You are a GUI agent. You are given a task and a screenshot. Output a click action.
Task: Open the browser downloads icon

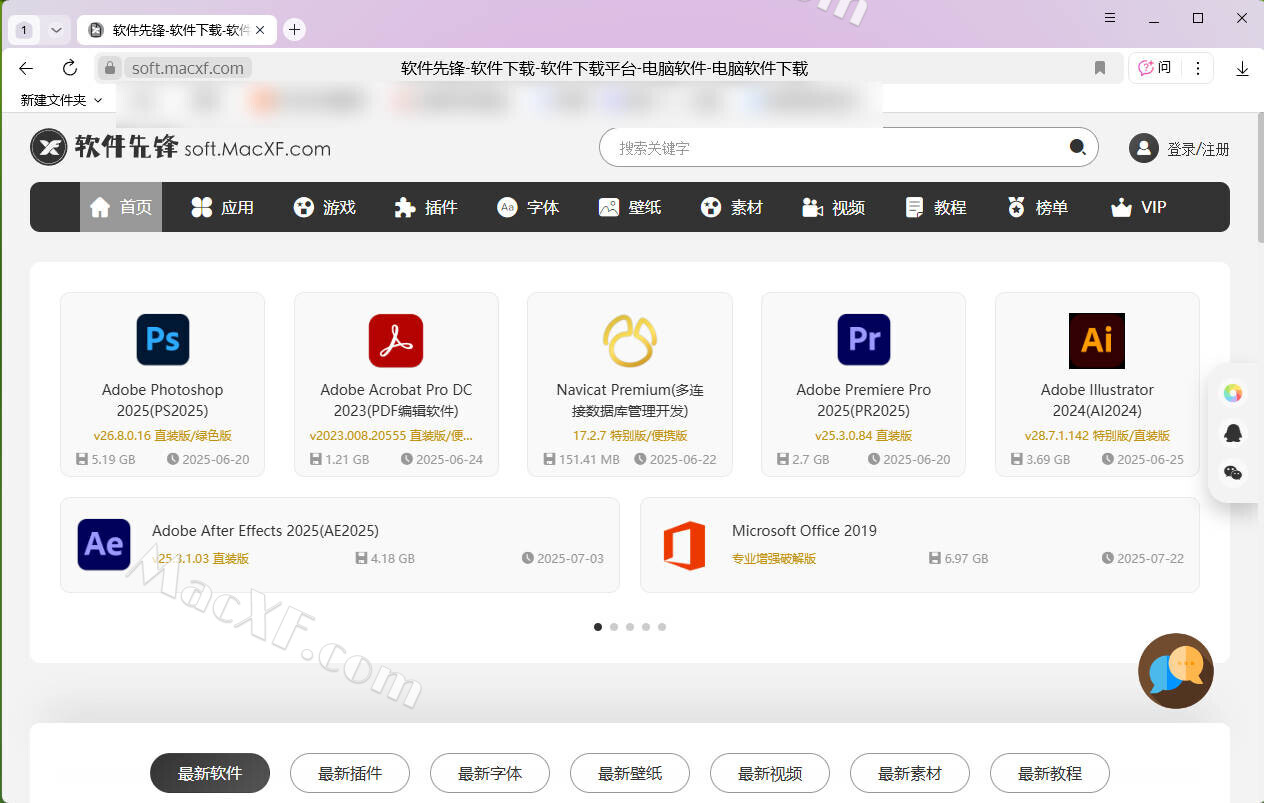[1242, 68]
